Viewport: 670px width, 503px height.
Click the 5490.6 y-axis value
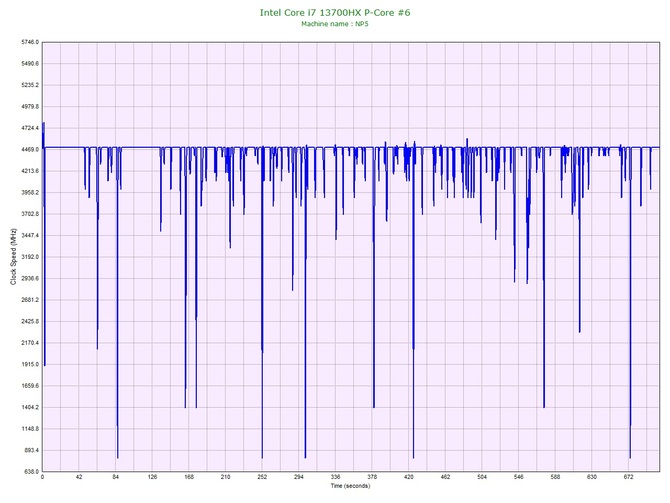[30, 64]
